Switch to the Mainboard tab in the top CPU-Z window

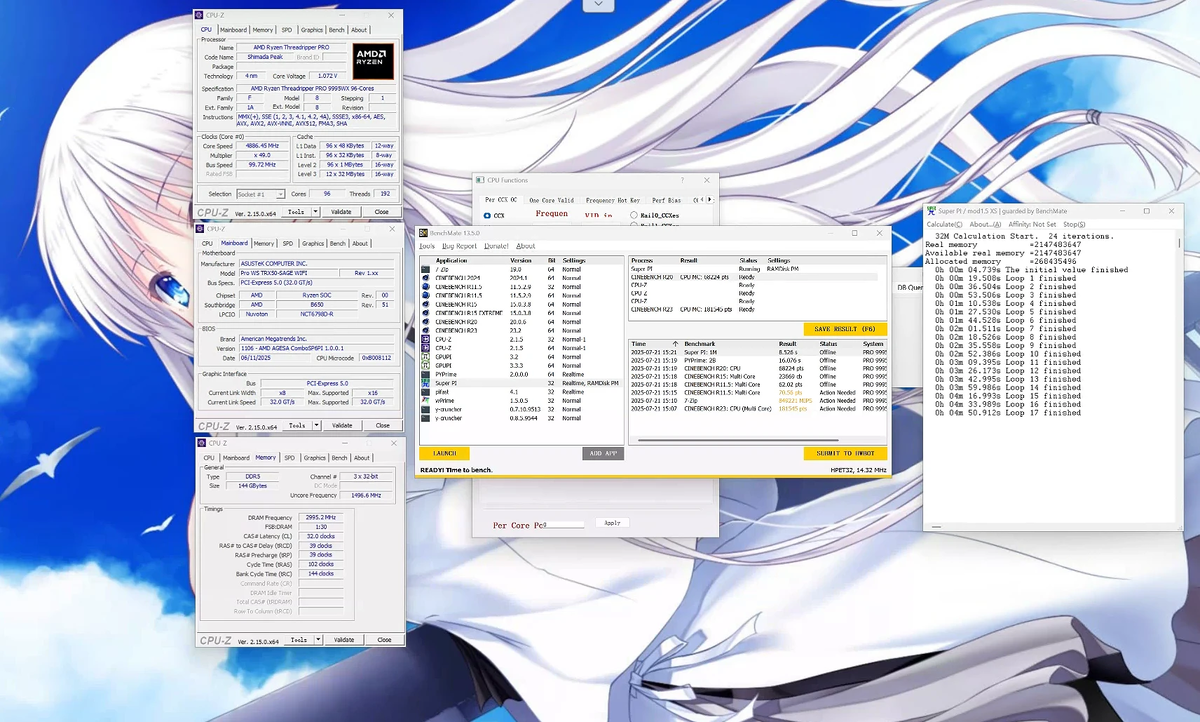pyautogui.click(x=233, y=30)
